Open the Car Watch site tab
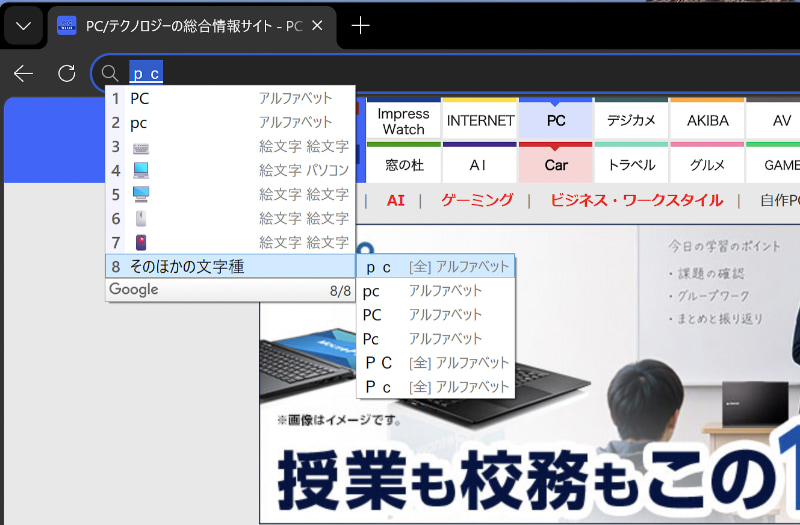The height and width of the screenshot is (525, 800). 556,164
